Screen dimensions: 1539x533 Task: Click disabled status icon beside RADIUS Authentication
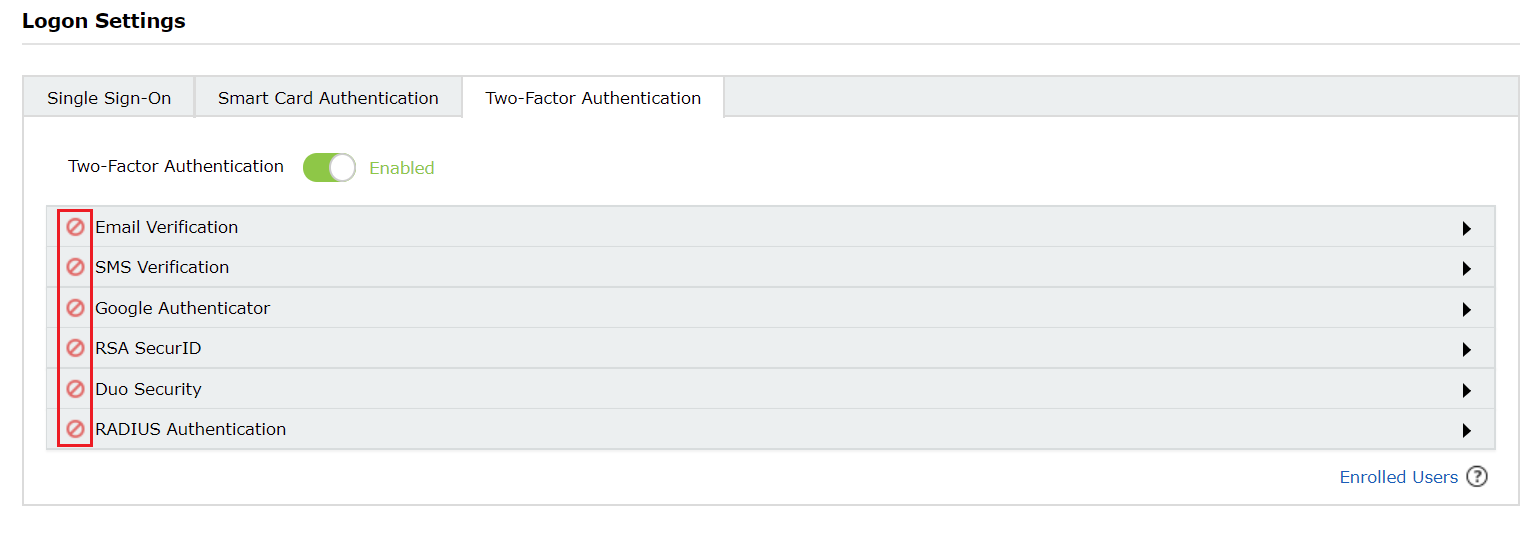(x=75, y=429)
